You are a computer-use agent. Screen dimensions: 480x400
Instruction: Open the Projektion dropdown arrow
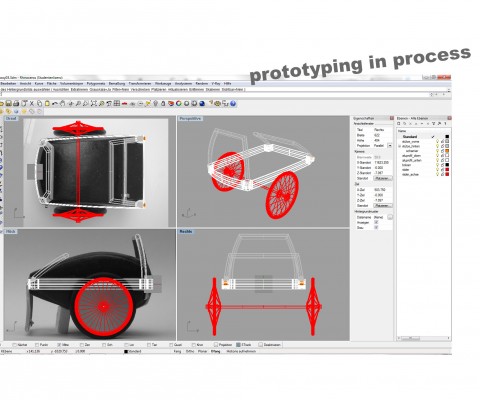(390, 146)
